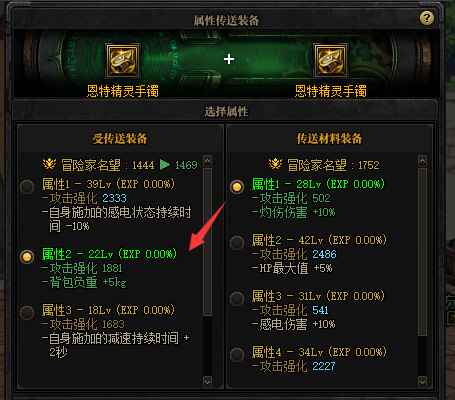
Task: Select right panel 属性2 42Lv radio button
Action: point(237,242)
